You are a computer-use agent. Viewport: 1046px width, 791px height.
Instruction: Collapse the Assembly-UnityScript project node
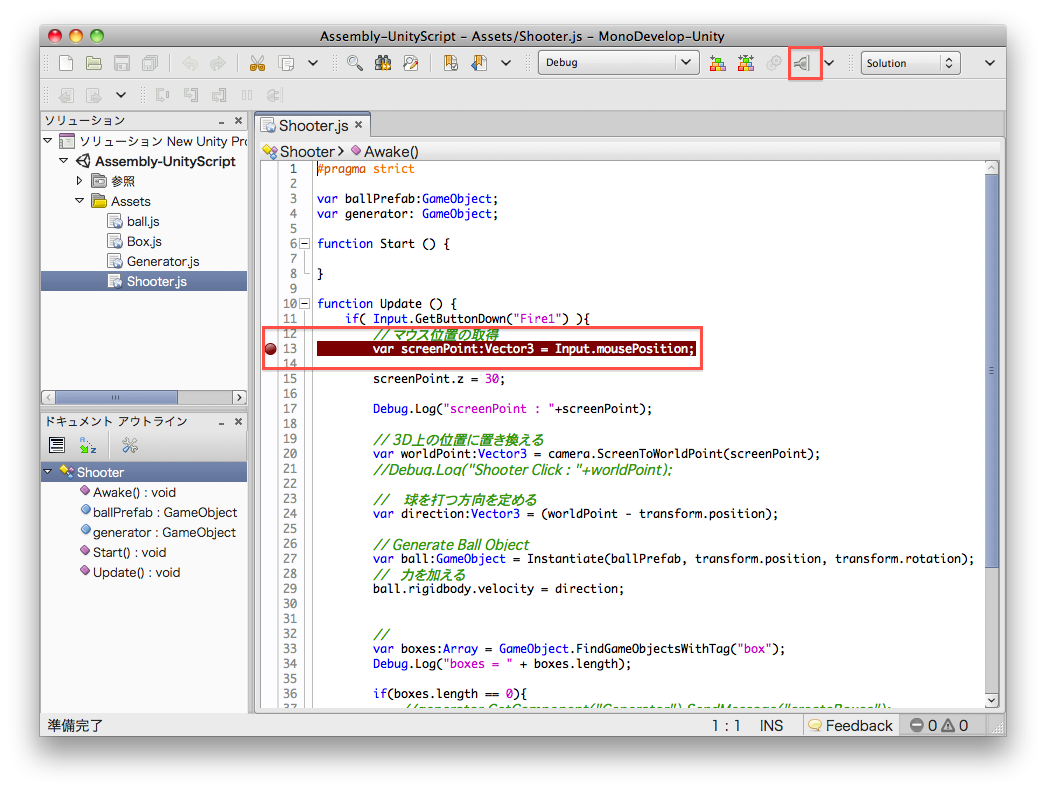[64, 161]
